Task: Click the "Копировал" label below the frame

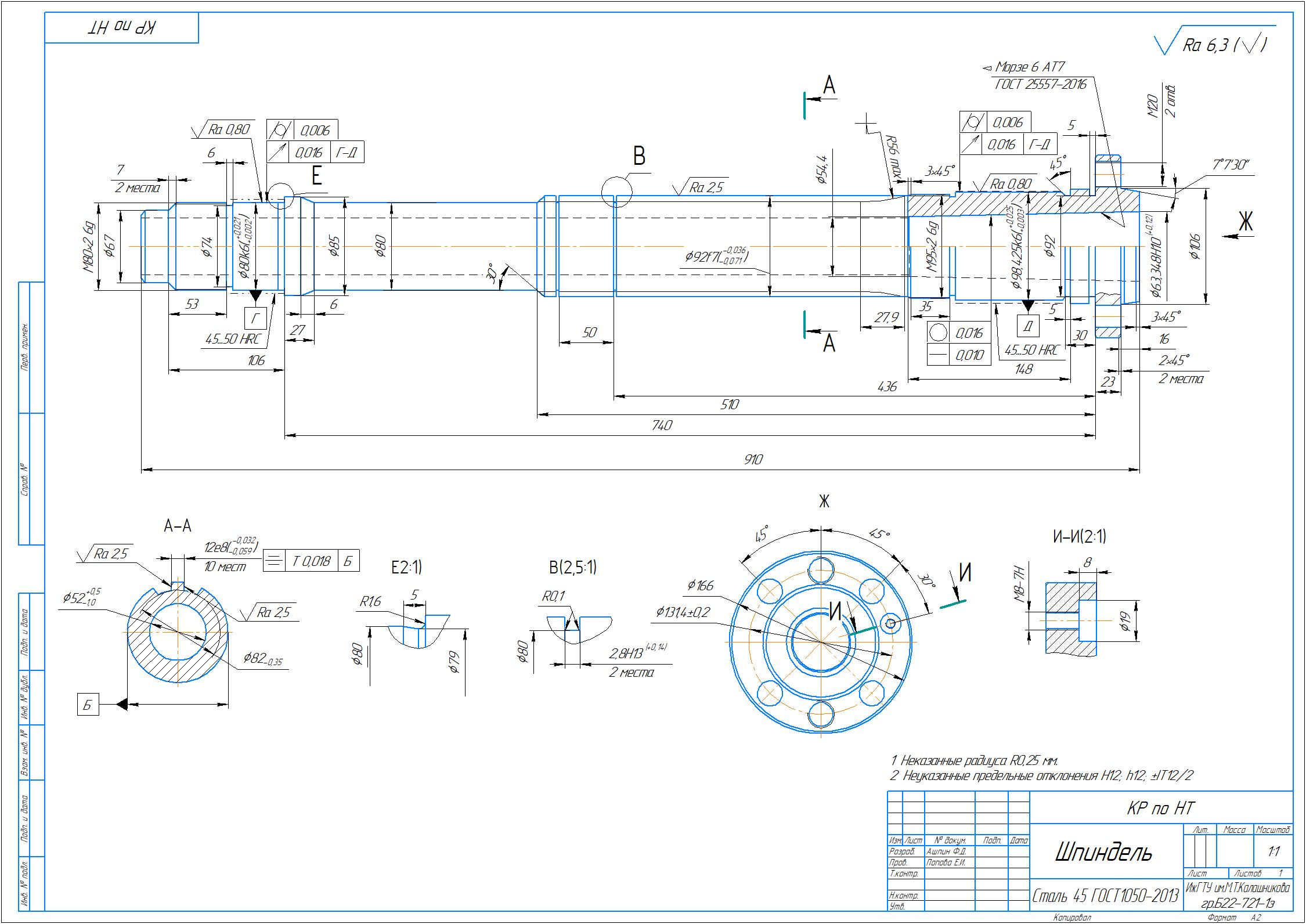Action: [x=1072, y=918]
